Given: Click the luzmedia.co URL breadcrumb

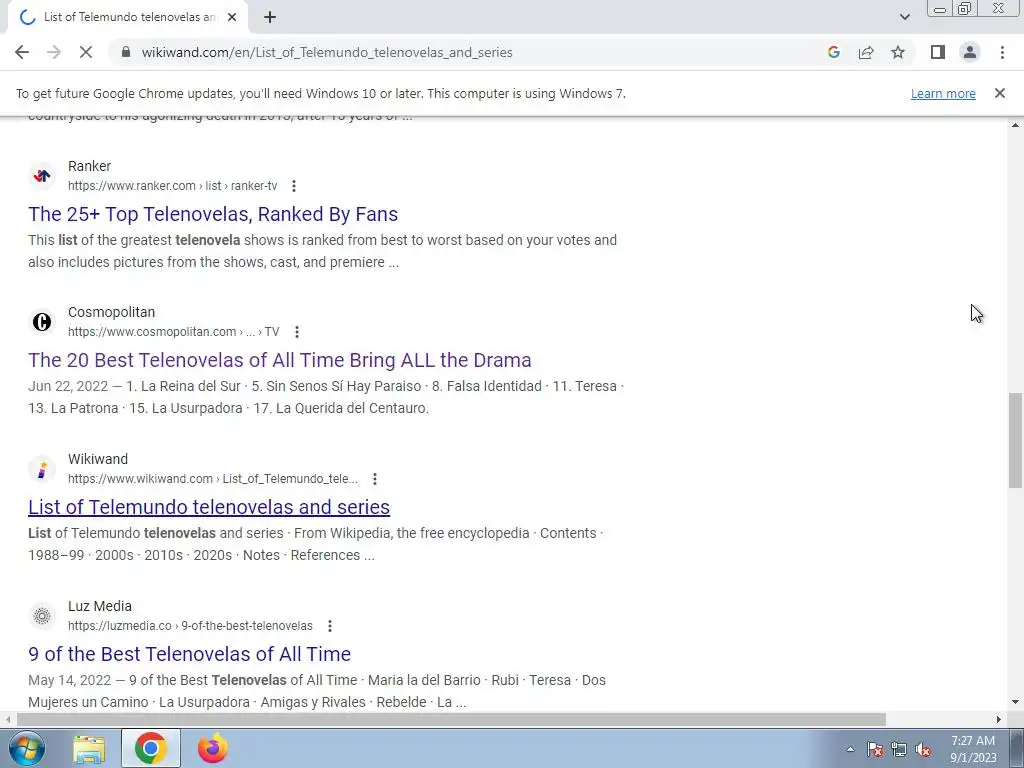Looking at the screenshot, I should pos(190,626).
